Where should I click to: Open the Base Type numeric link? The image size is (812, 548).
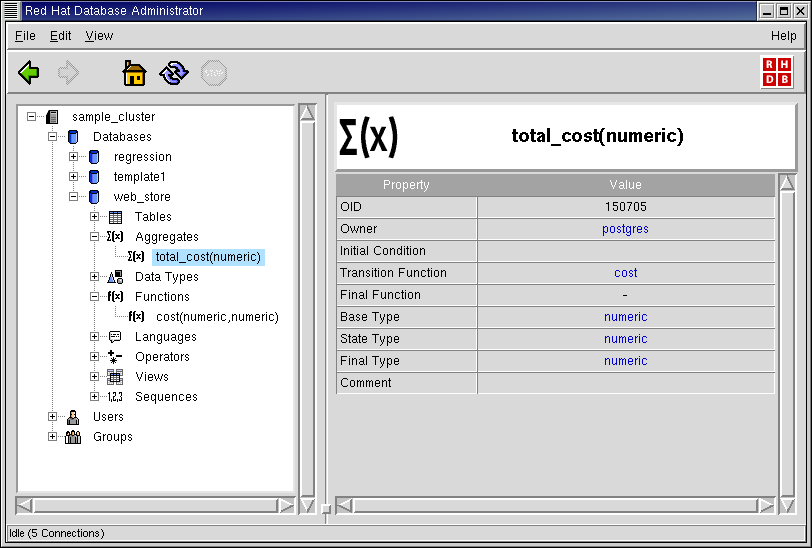point(626,317)
